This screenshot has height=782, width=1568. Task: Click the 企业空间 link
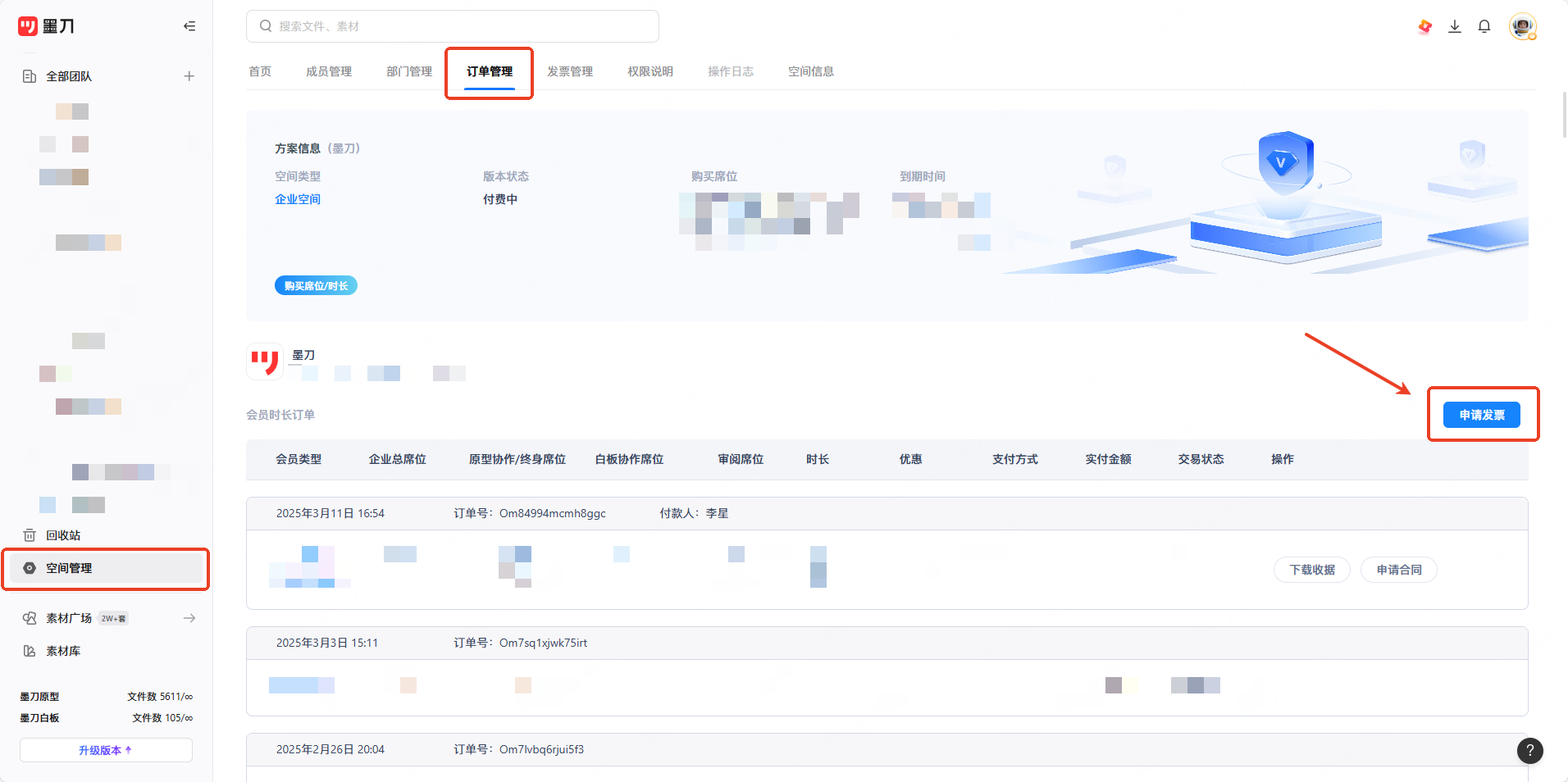tap(298, 199)
